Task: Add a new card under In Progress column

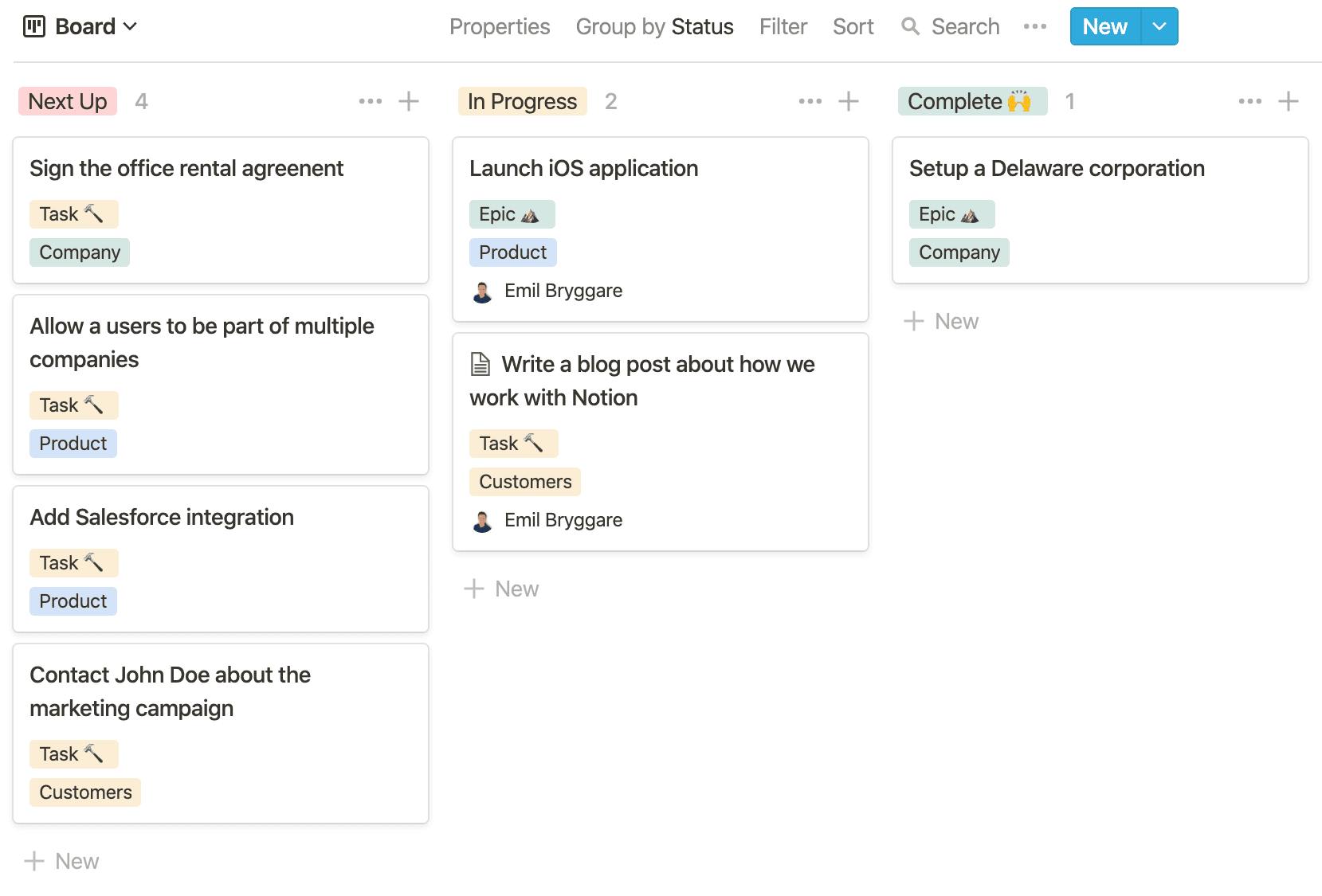Action: [x=502, y=589]
